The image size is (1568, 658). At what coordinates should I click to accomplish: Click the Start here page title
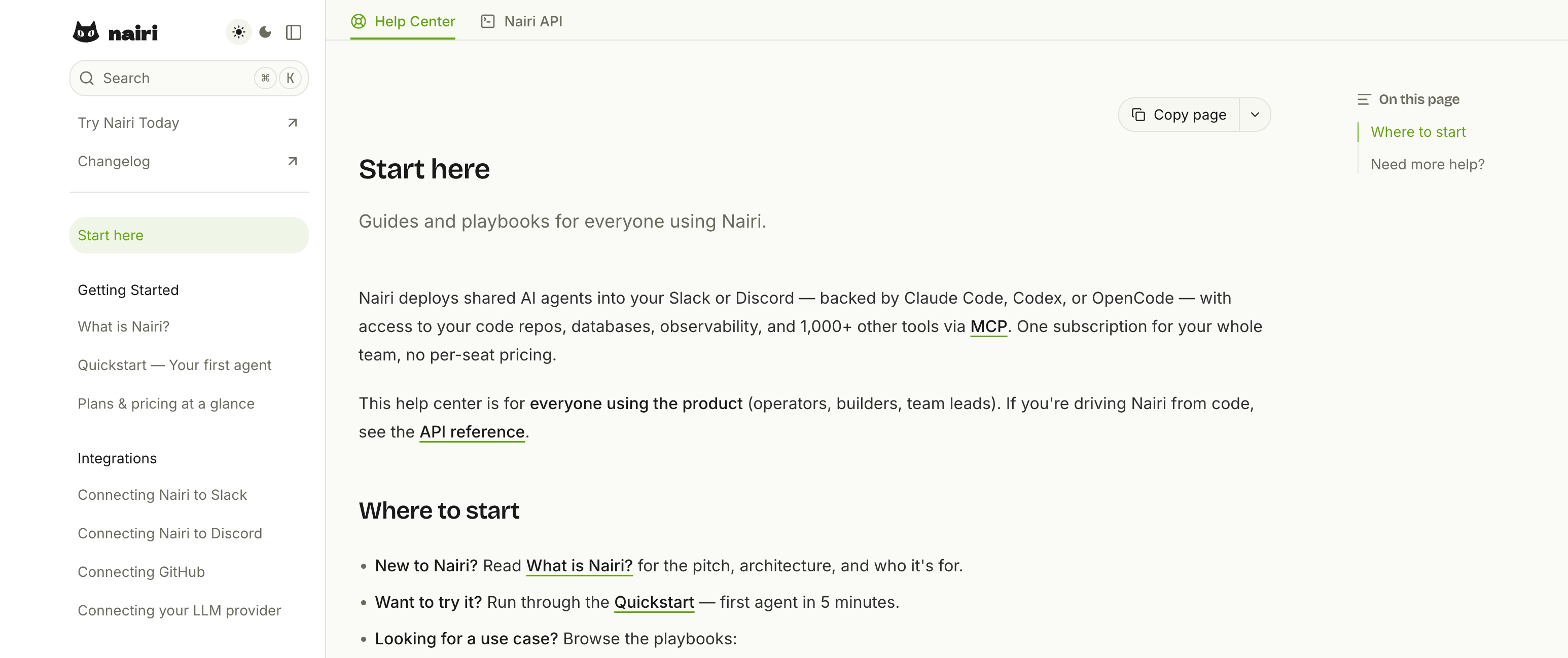tap(423, 169)
